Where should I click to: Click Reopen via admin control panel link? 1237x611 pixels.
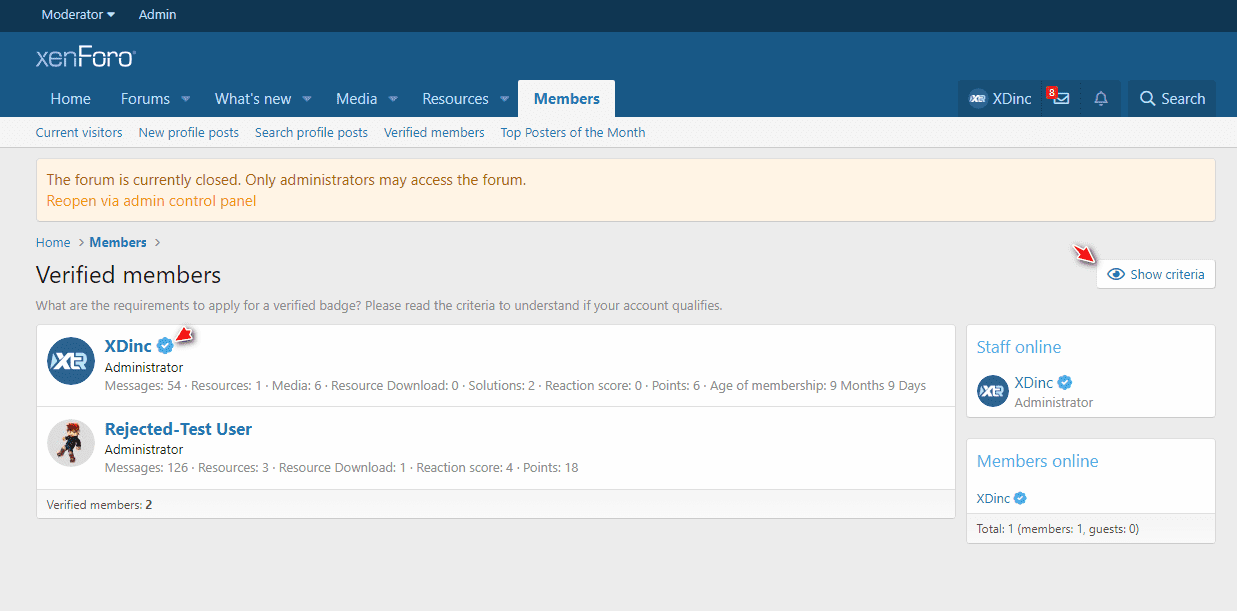pos(151,200)
